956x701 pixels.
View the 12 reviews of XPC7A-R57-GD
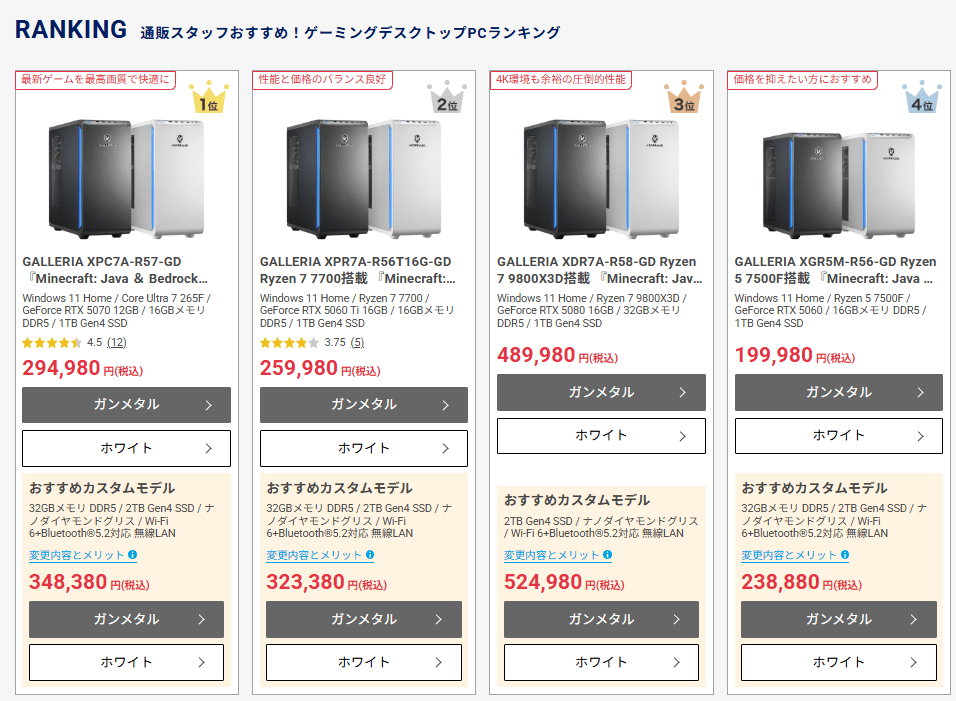(117, 343)
